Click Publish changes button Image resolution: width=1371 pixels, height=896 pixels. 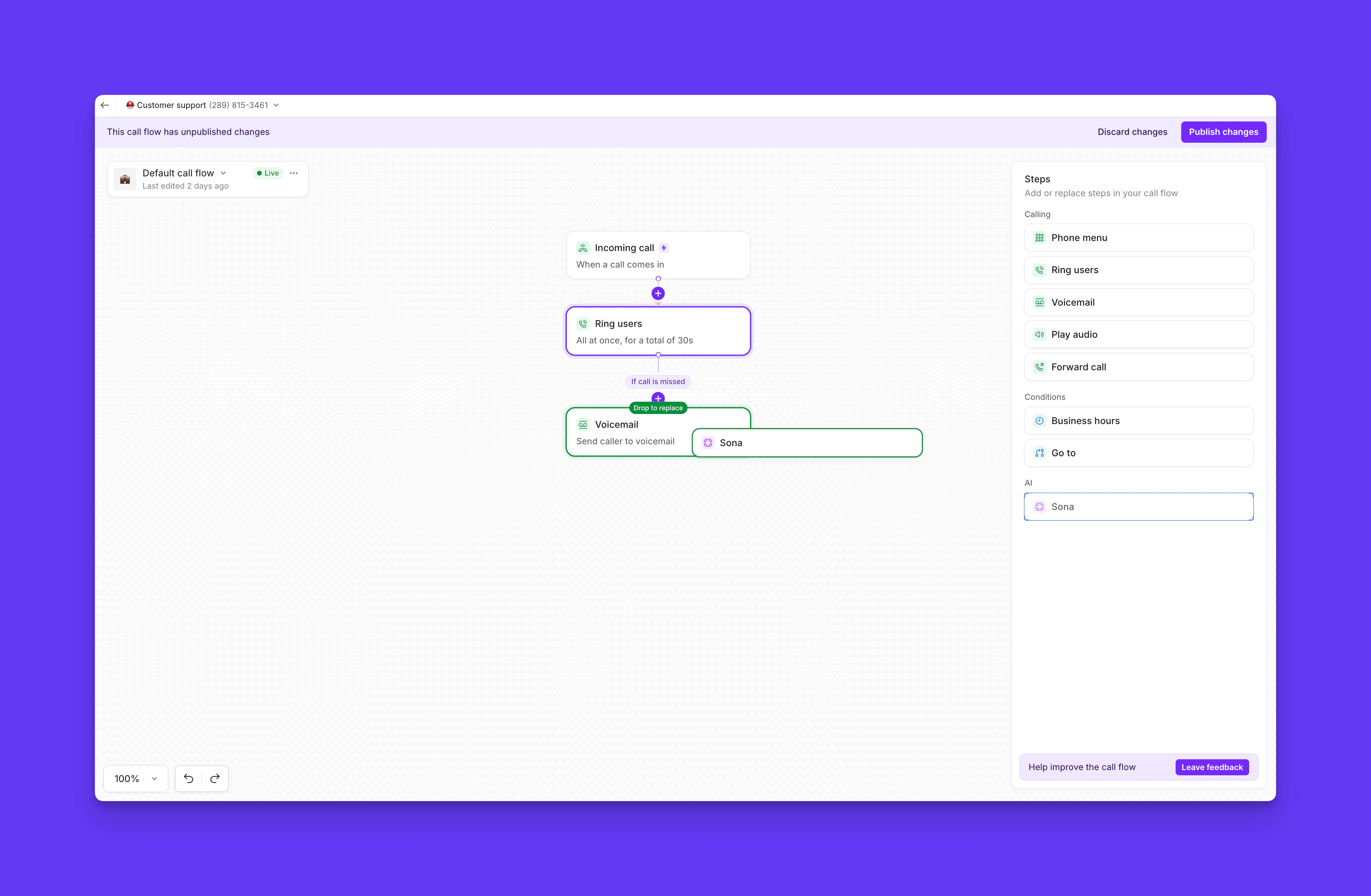pyautogui.click(x=1223, y=132)
